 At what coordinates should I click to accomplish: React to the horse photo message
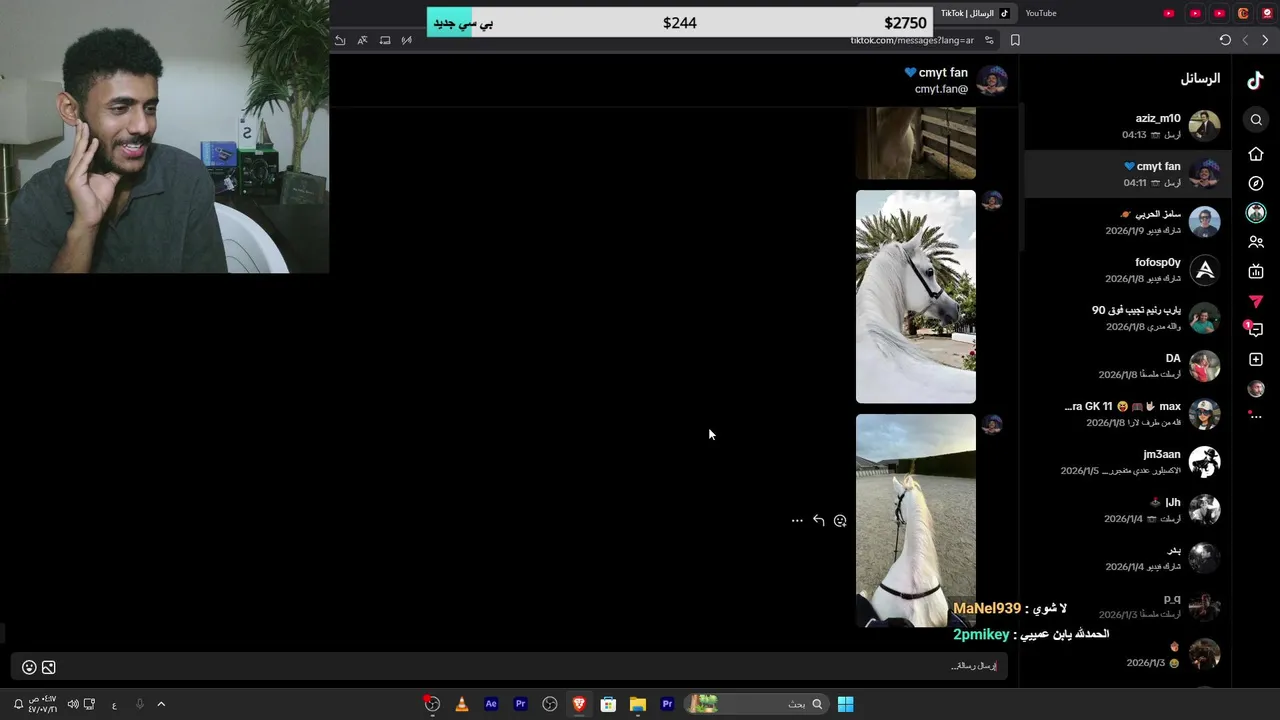(x=840, y=520)
